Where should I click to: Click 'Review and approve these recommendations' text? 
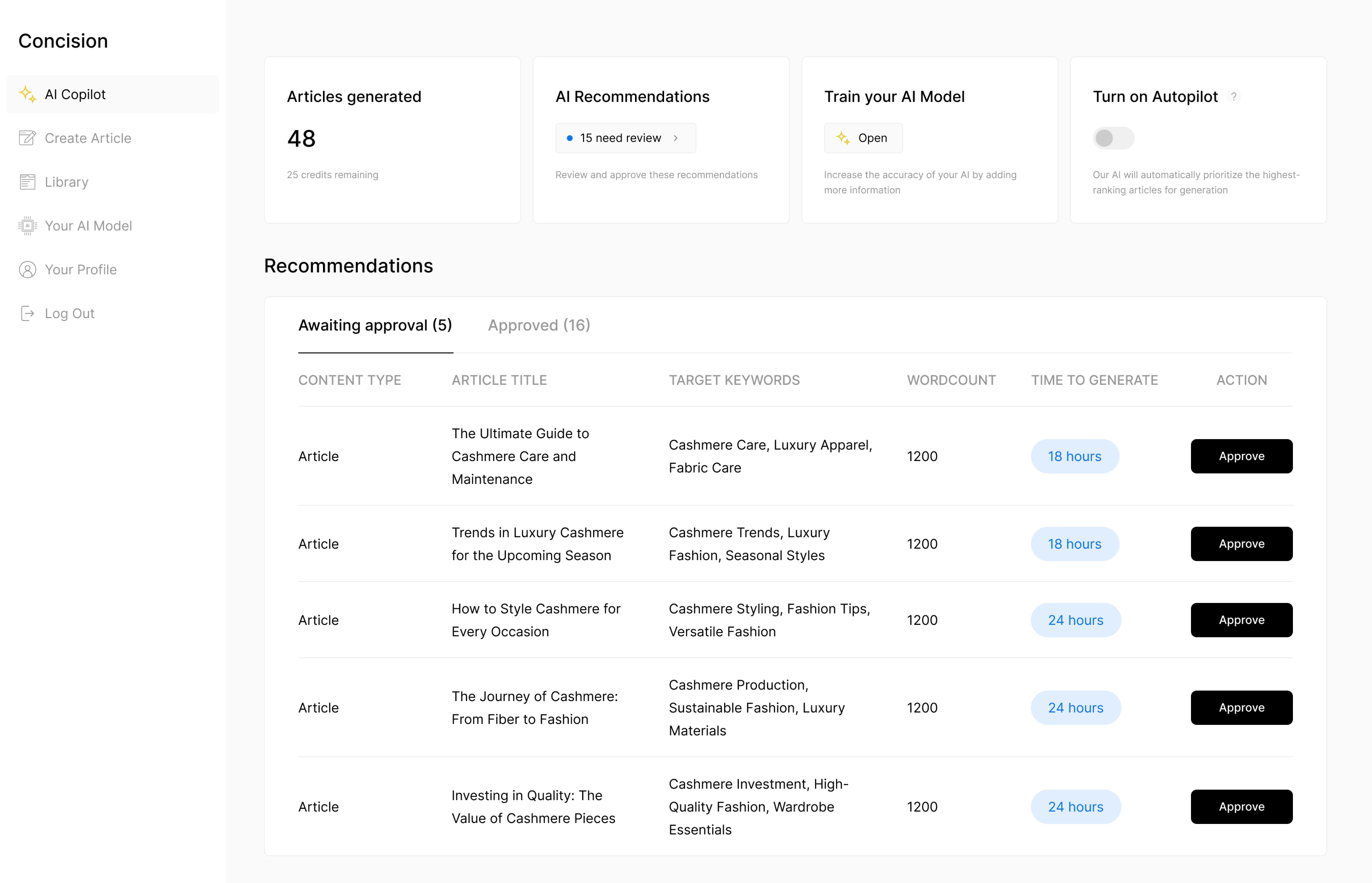(x=656, y=175)
